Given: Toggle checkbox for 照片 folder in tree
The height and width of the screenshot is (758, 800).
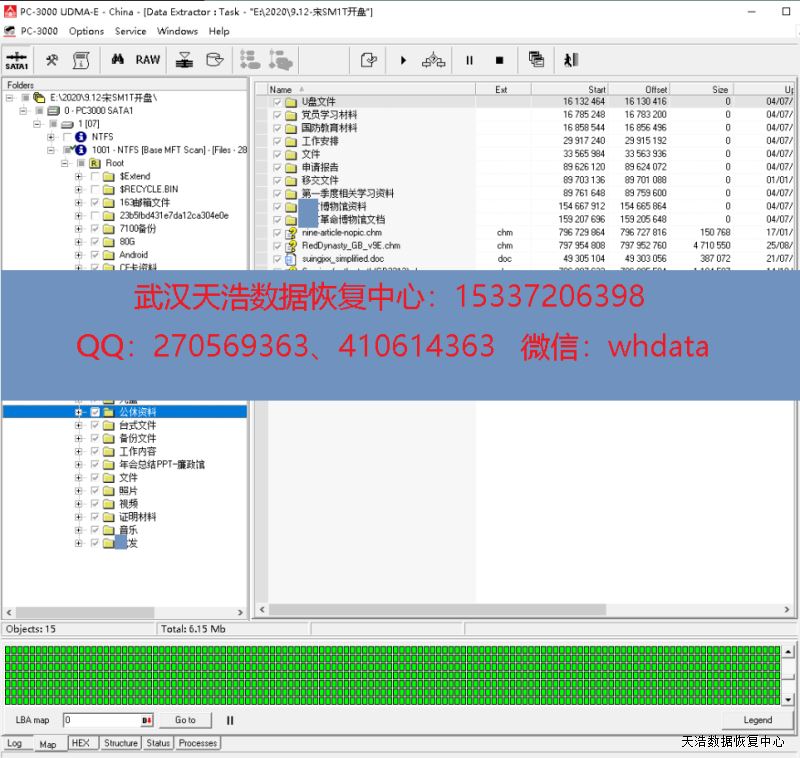Looking at the screenshot, I should pyautogui.click(x=95, y=491).
